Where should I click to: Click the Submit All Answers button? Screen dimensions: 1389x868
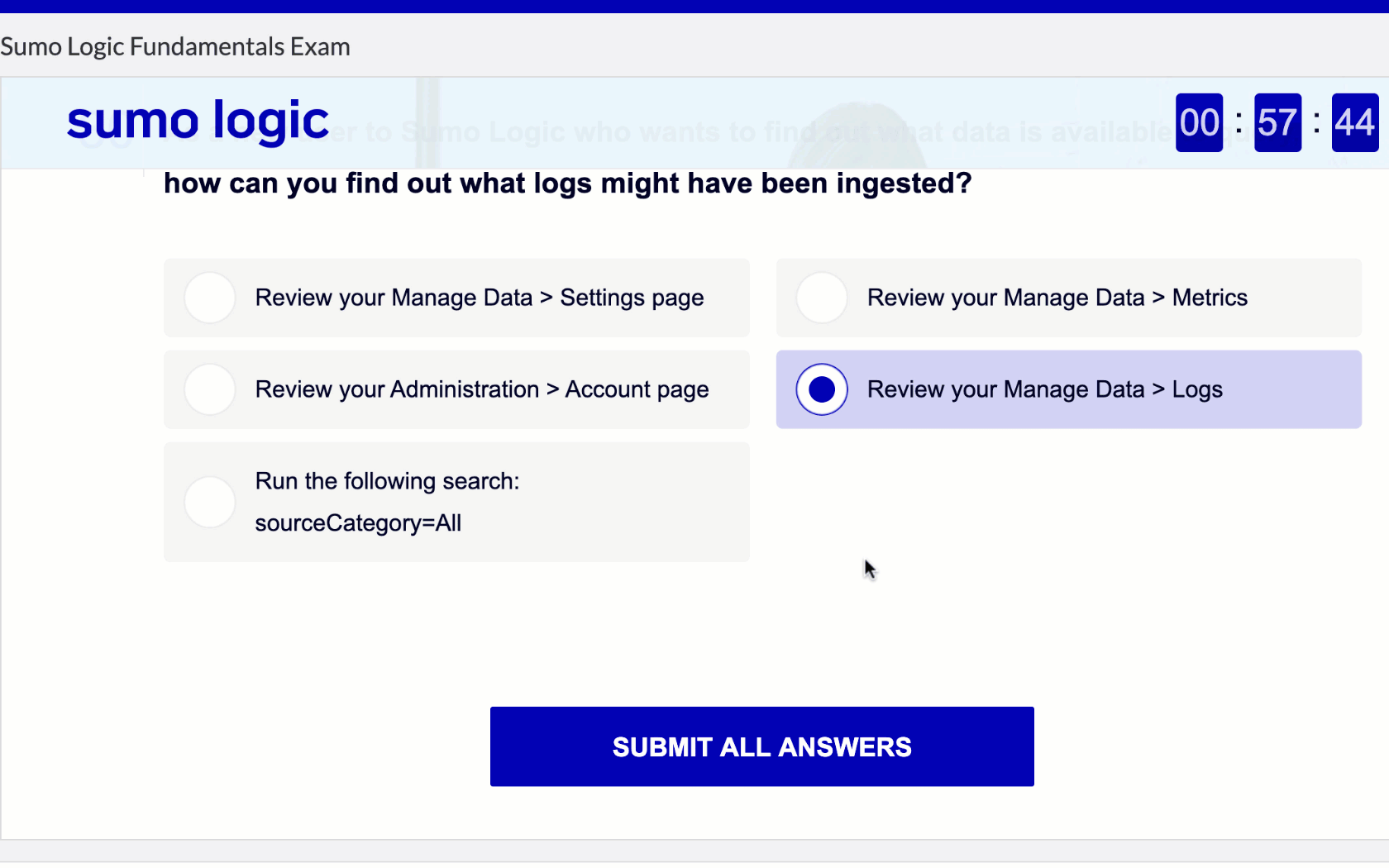point(761,746)
